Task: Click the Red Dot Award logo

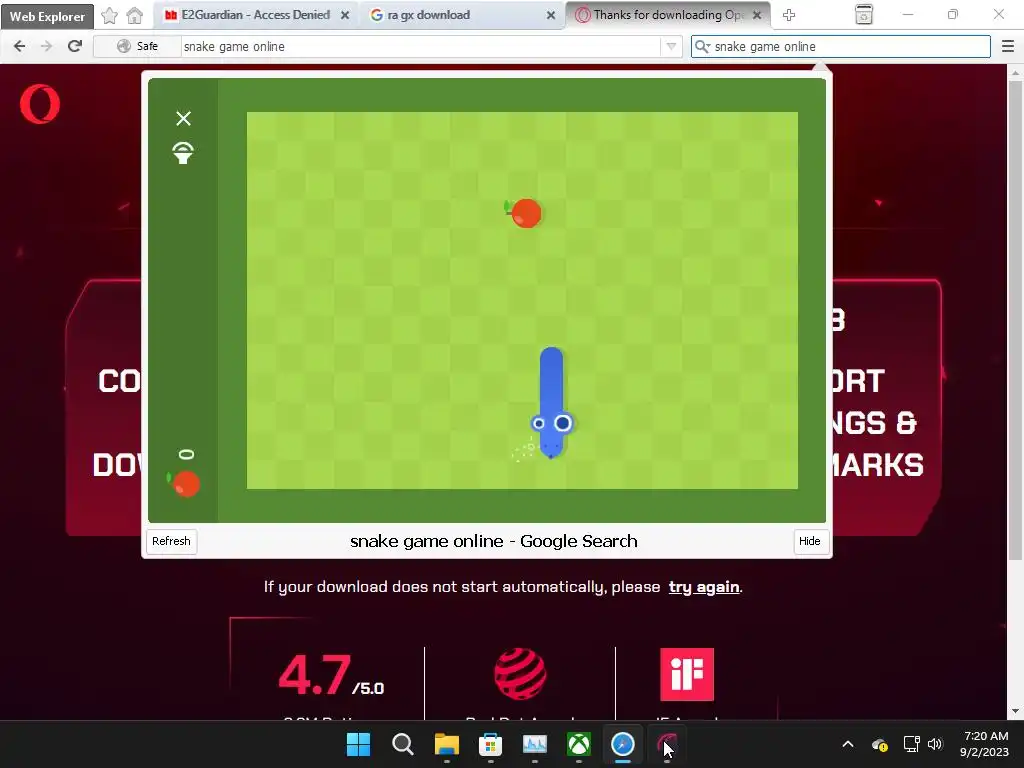Action: pos(520,674)
